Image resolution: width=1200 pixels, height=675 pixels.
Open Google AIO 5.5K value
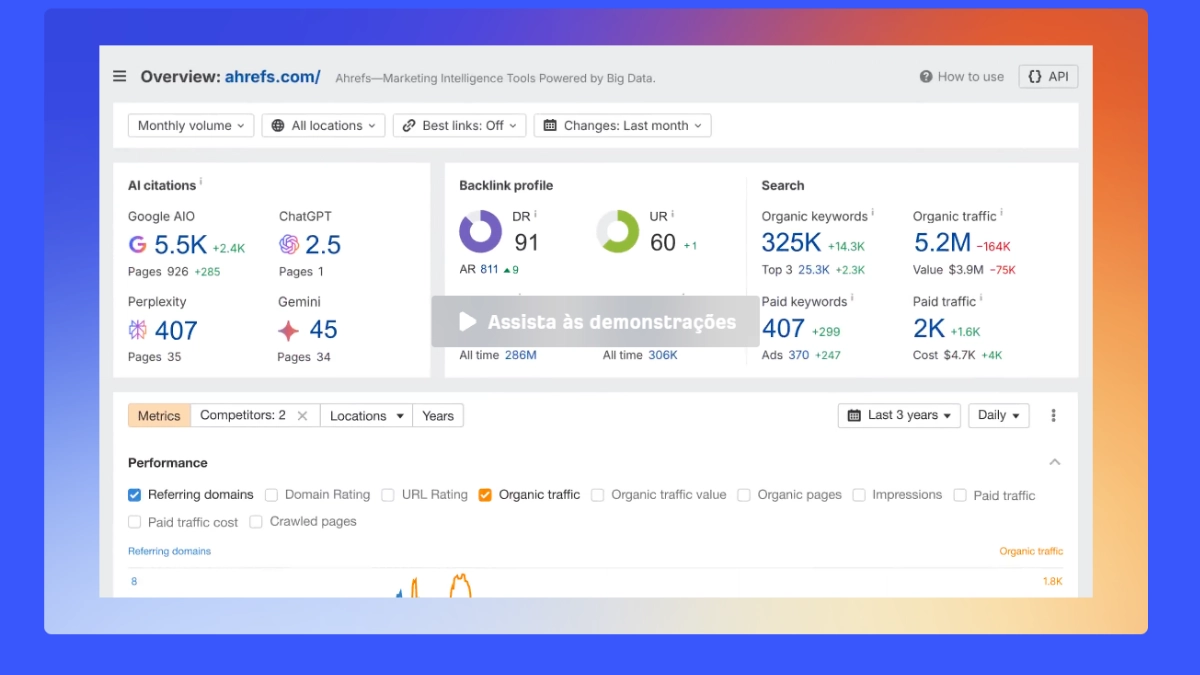[x=180, y=245]
